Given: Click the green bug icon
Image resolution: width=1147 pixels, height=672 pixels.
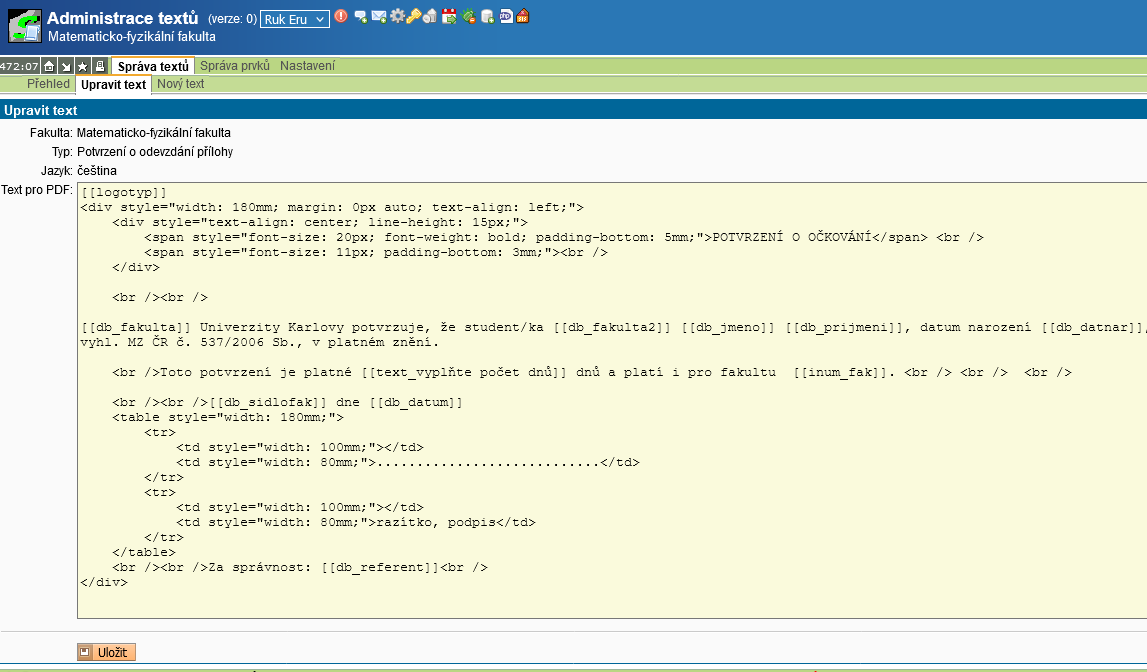Looking at the screenshot, I should coord(468,17).
